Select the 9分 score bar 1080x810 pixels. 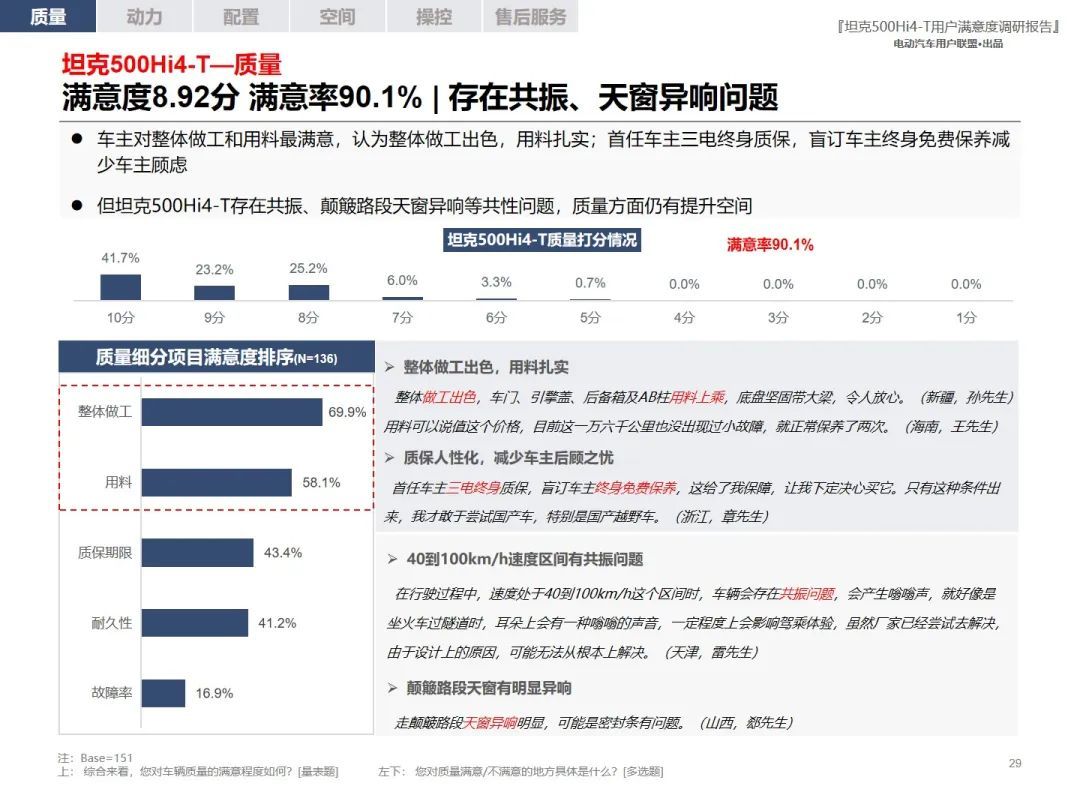(x=214, y=293)
